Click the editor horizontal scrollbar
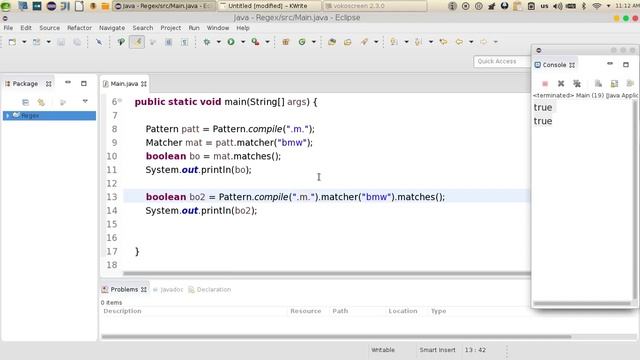 click(327, 273)
